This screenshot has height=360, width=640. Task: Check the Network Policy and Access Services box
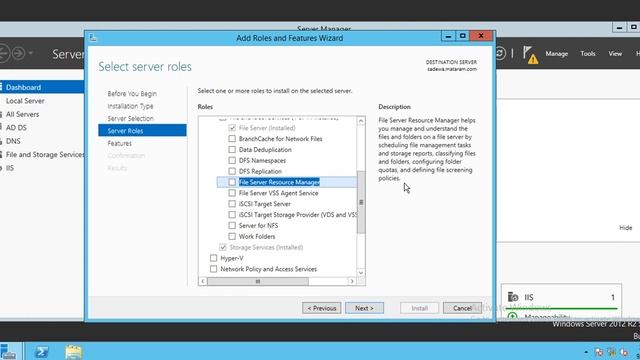tap(213, 269)
